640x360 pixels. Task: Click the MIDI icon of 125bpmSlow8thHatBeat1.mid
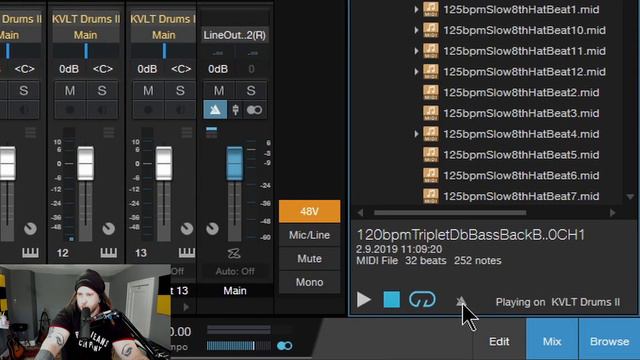pos(431,9)
